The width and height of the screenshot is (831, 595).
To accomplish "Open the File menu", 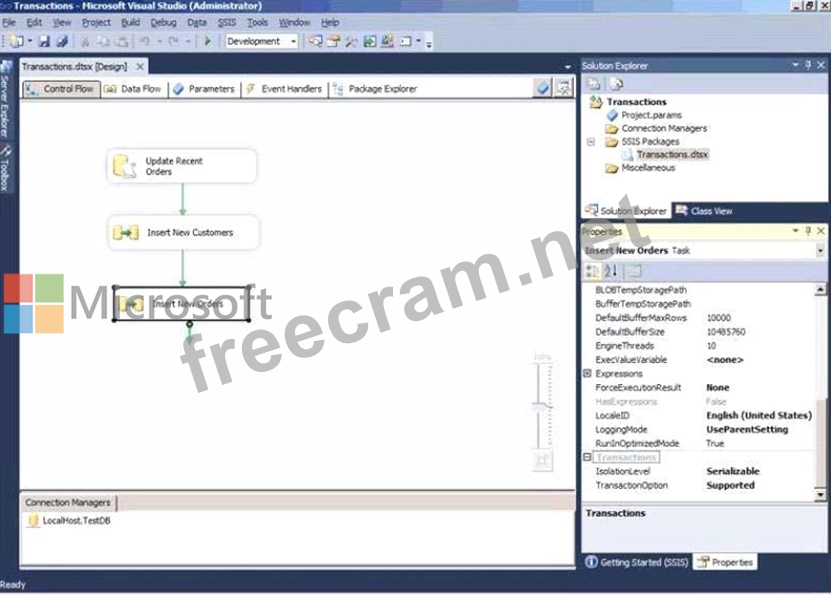I will tap(9, 23).
